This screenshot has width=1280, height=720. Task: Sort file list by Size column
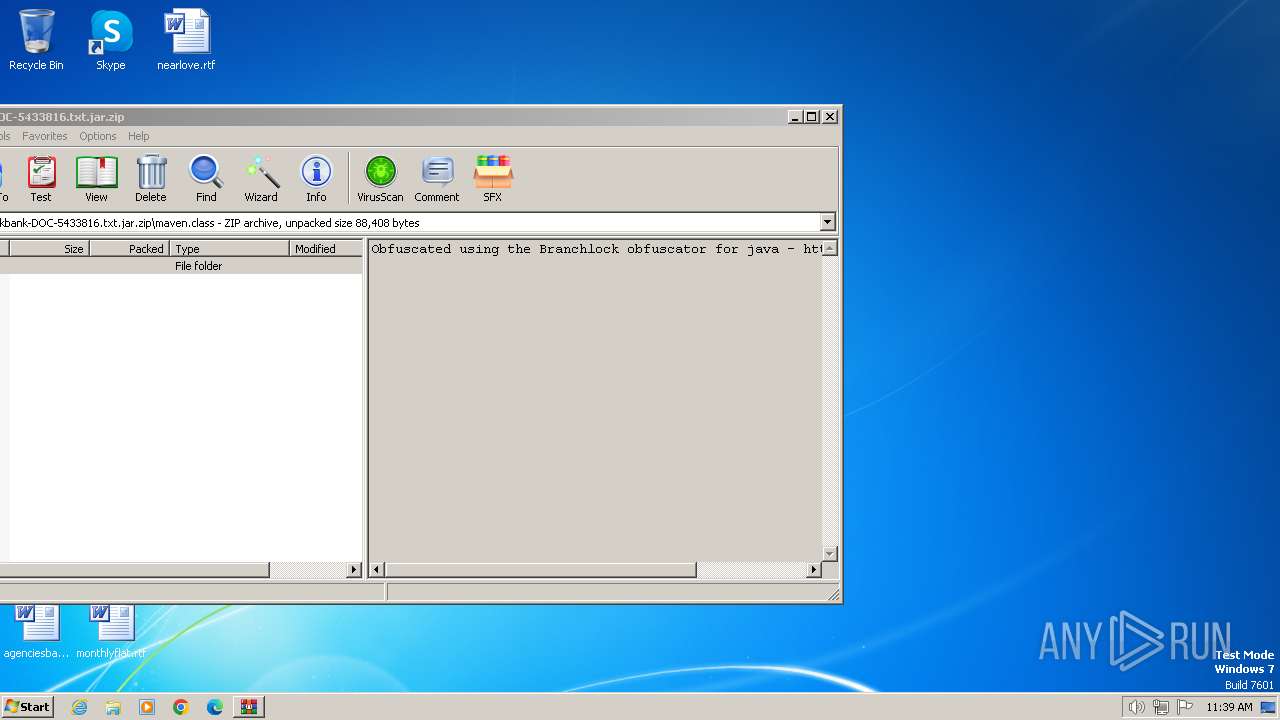(49, 249)
